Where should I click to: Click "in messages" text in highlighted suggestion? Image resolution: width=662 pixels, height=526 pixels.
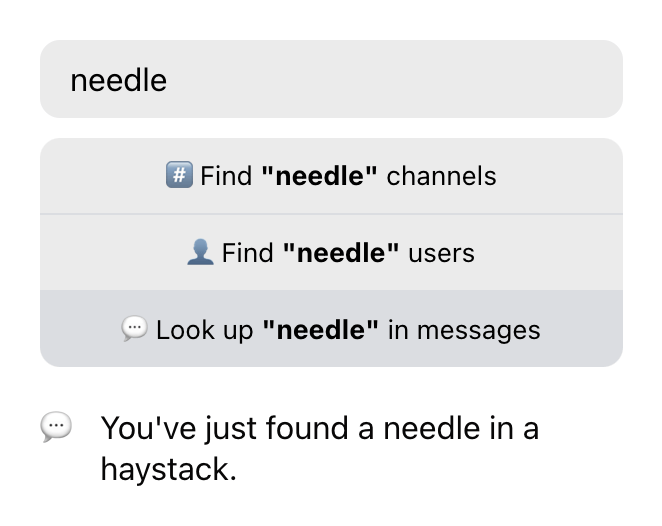[463, 330]
